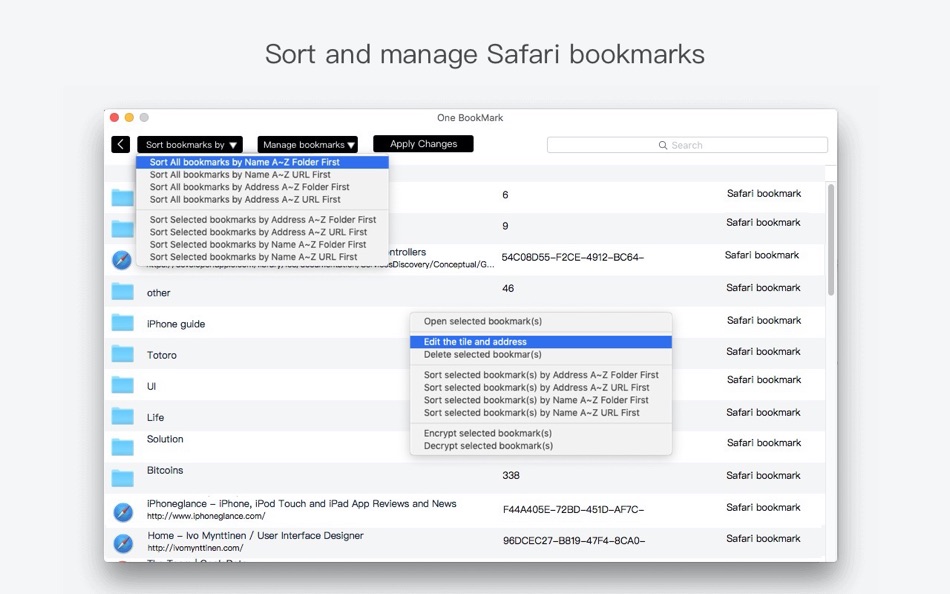Click Safari icon of the 54C08D55 bookmark

pos(122,260)
